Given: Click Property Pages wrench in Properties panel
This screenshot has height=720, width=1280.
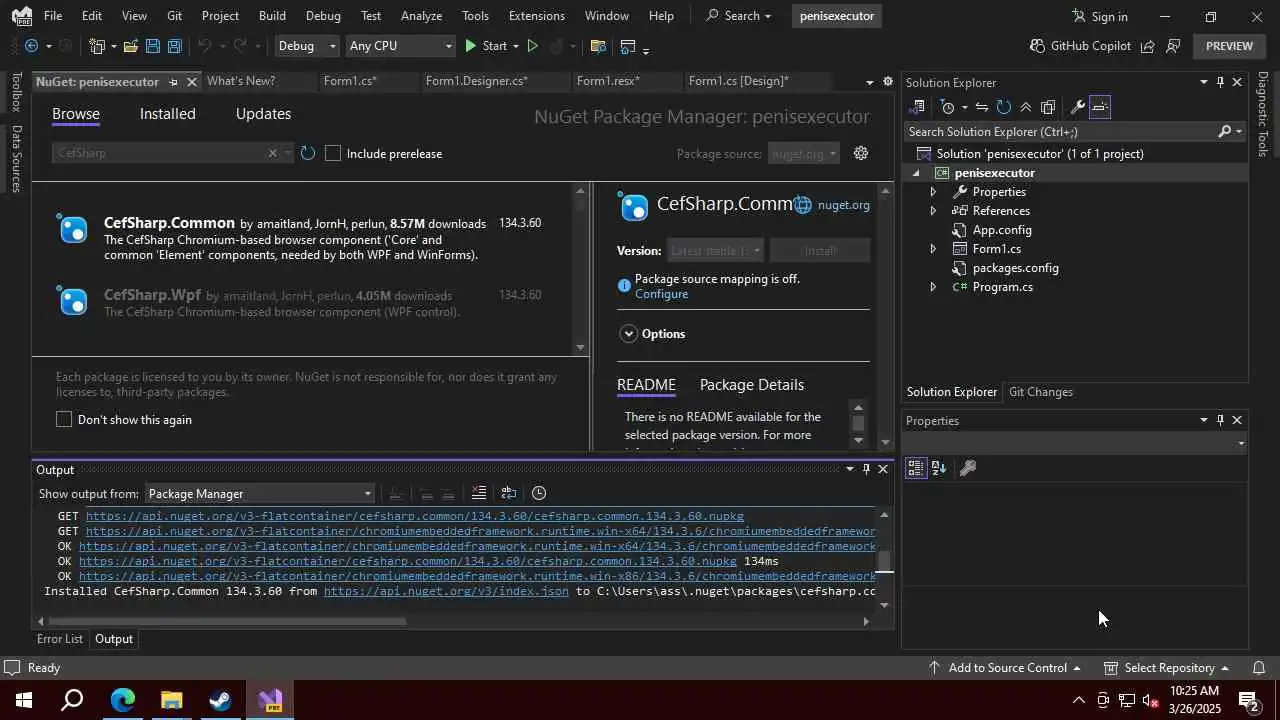Looking at the screenshot, I should click(967, 467).
